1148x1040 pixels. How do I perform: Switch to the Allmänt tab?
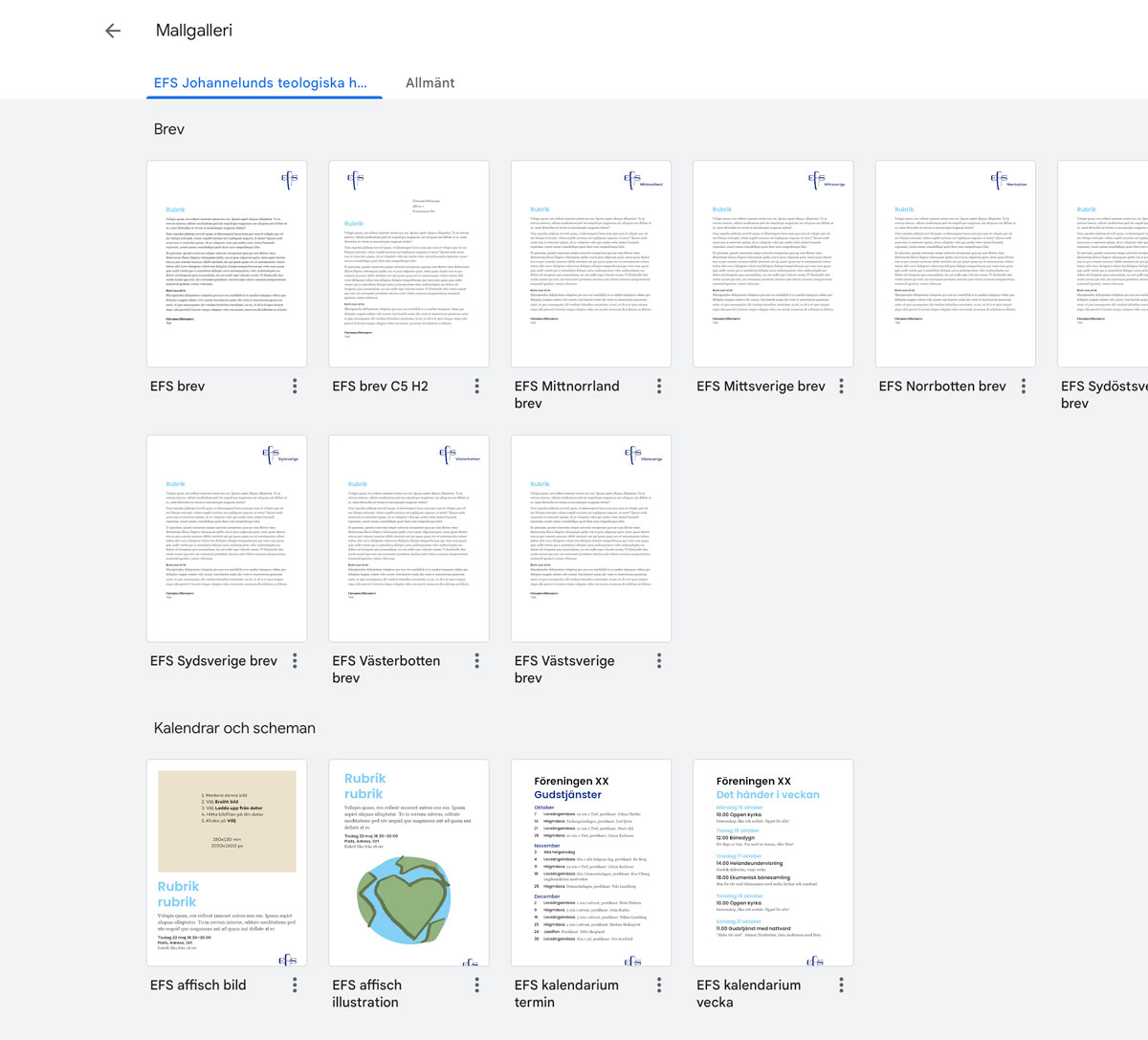tap(430, 83)
